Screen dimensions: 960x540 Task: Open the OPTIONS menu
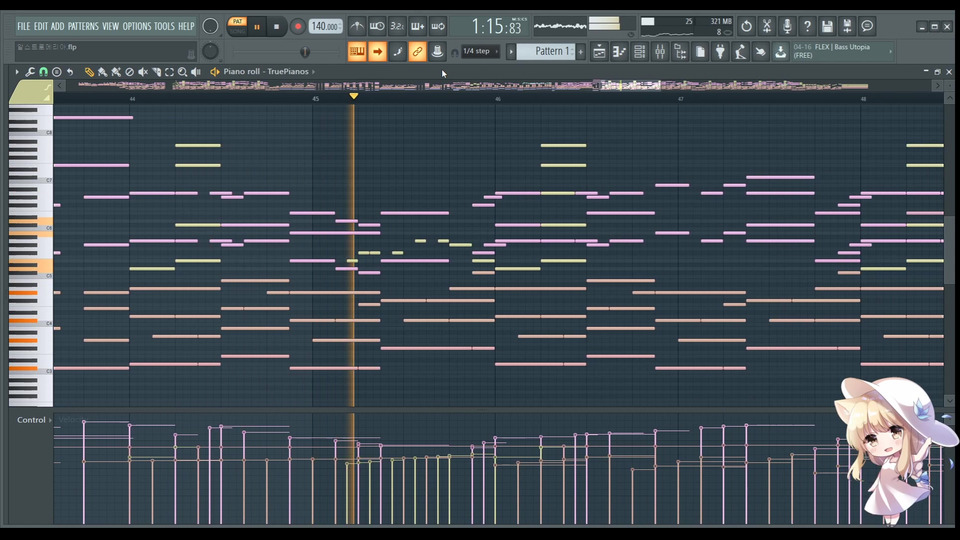(137, 26)
